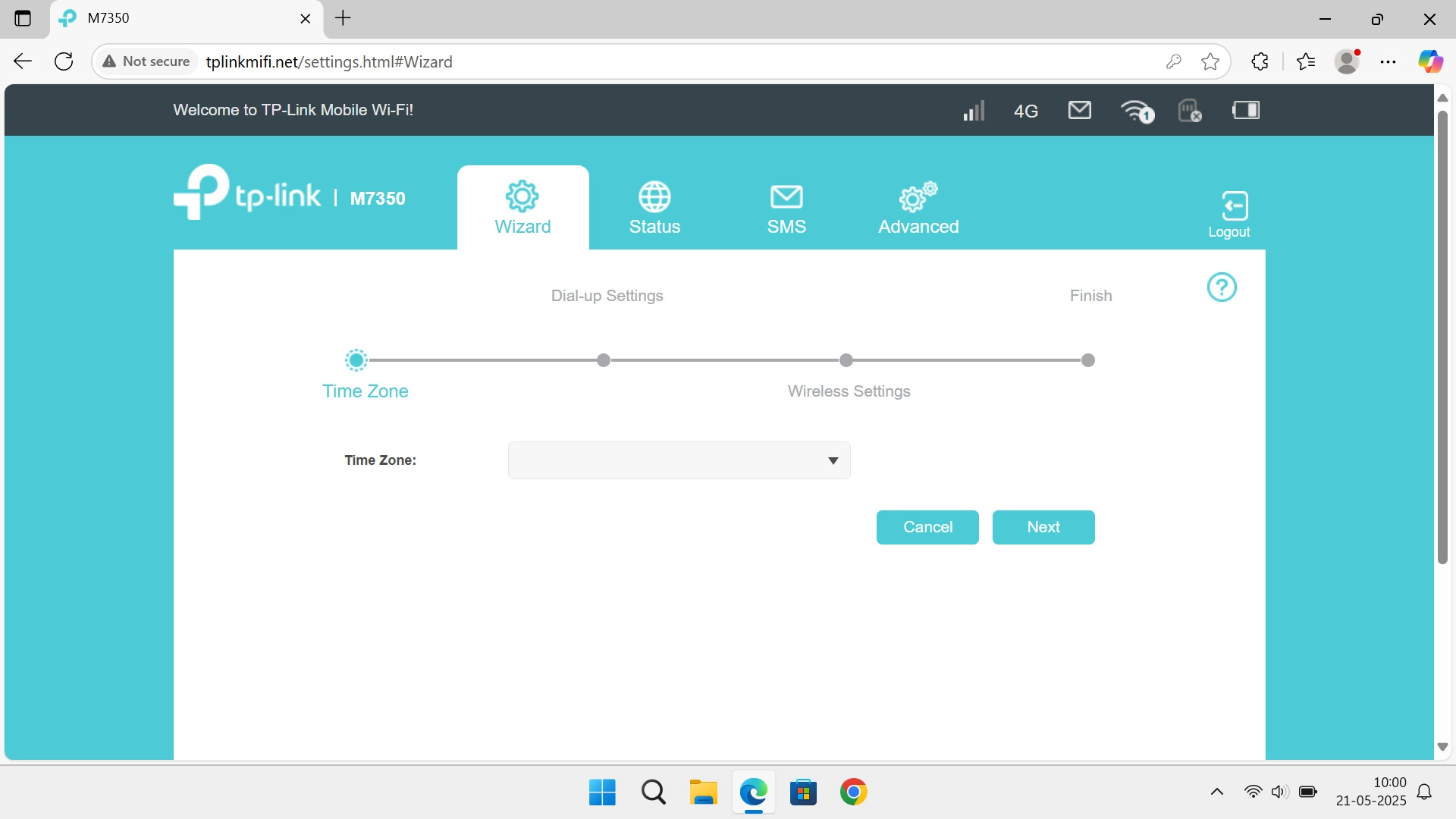Expand the browser Settings and more menu
Image resolution: width=1456 pixels, height=819 pixels.
(x=1388, y=61)
